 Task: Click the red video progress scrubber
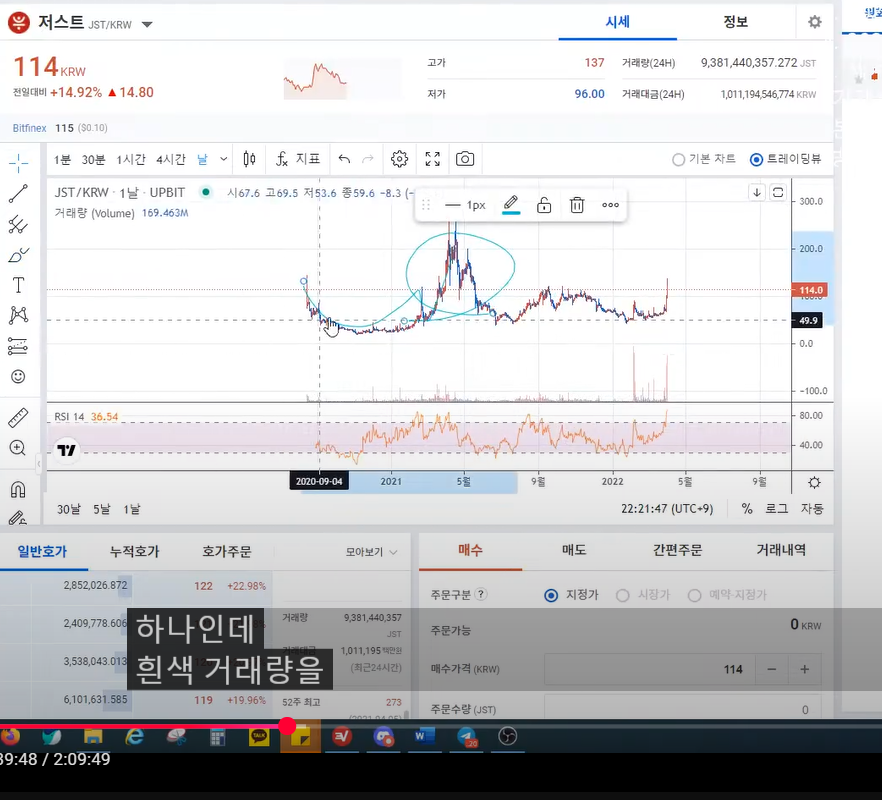(x=287, y=726)
